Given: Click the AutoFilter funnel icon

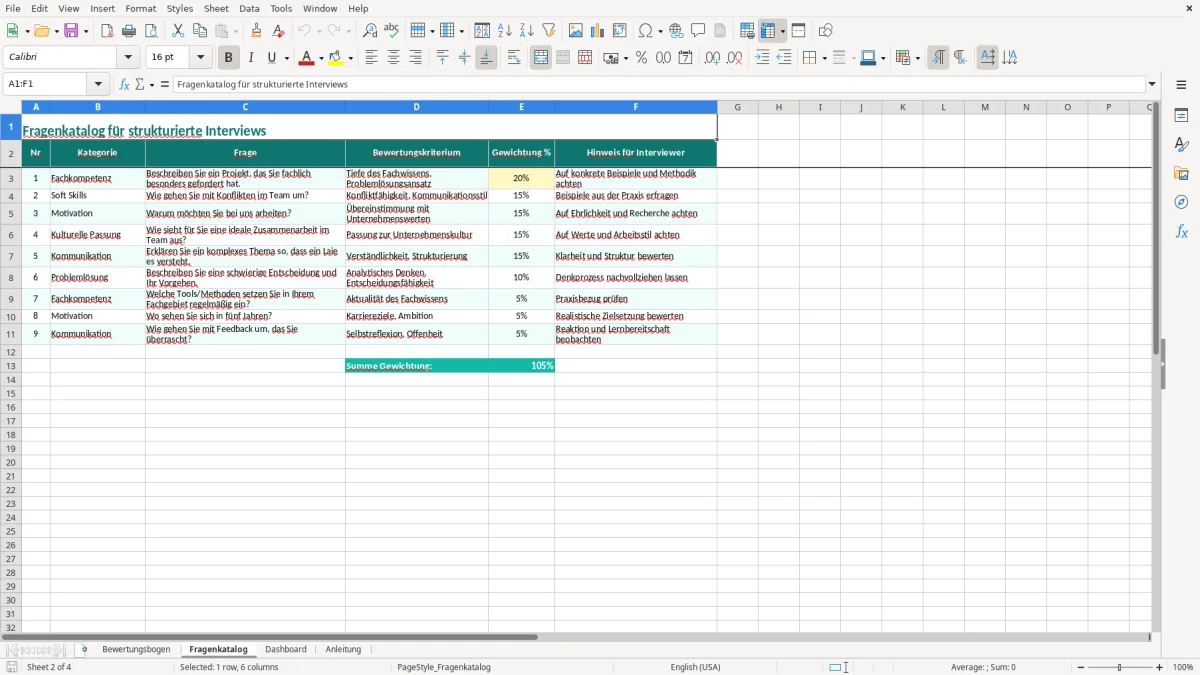Looking at the screenshot, I should click(x=549, y=31).
